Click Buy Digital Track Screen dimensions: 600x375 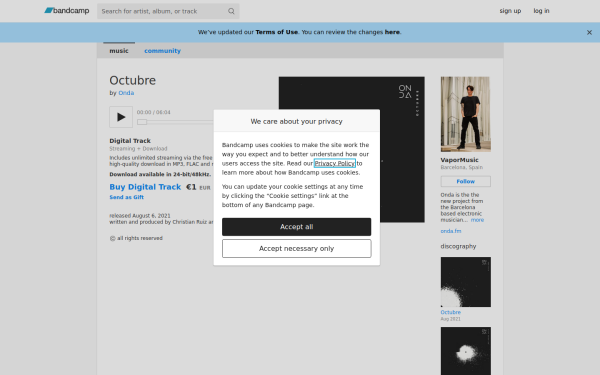(145, 187)
